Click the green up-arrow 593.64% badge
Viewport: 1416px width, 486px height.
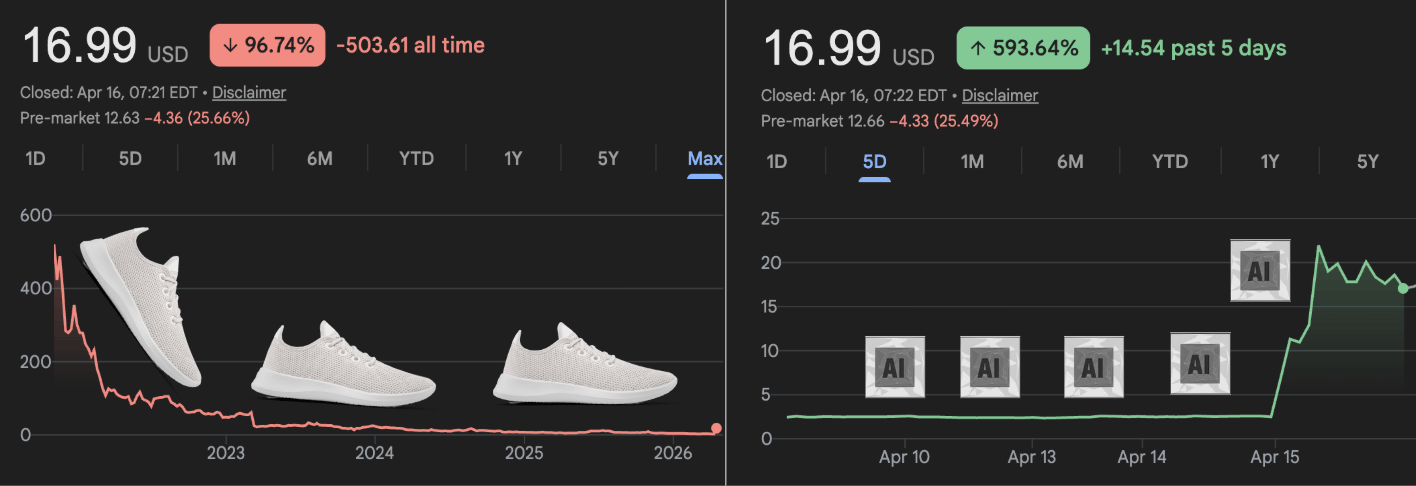1022,47
